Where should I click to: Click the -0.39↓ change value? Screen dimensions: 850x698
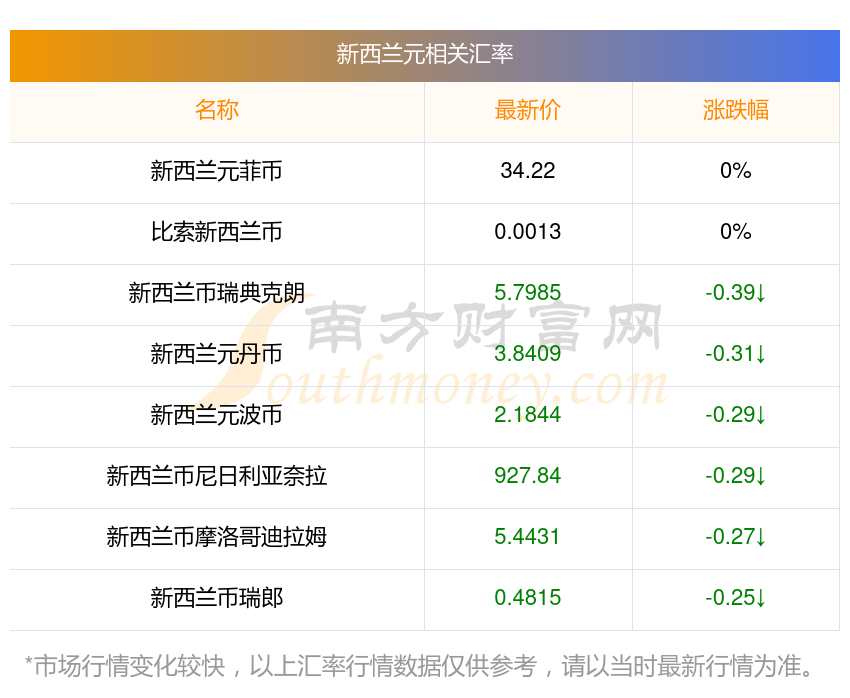click(x=736, y=293)
